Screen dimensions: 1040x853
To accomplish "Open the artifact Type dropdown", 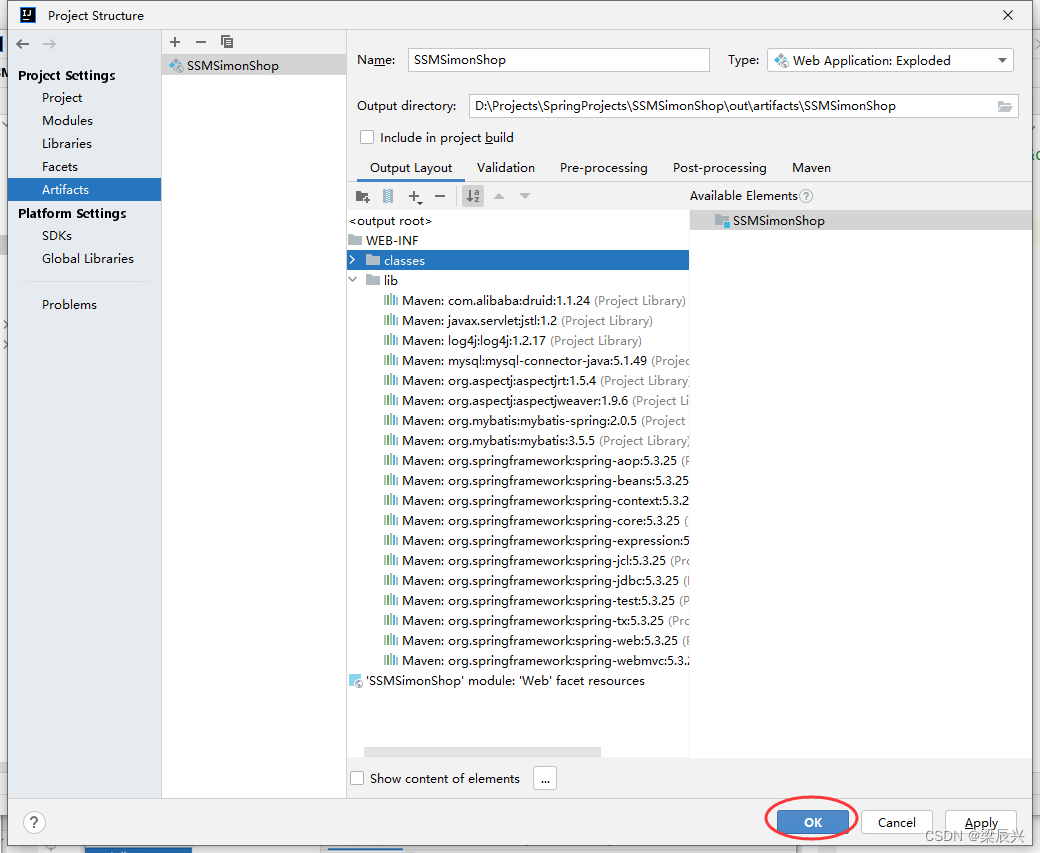I will click(890, 60).
